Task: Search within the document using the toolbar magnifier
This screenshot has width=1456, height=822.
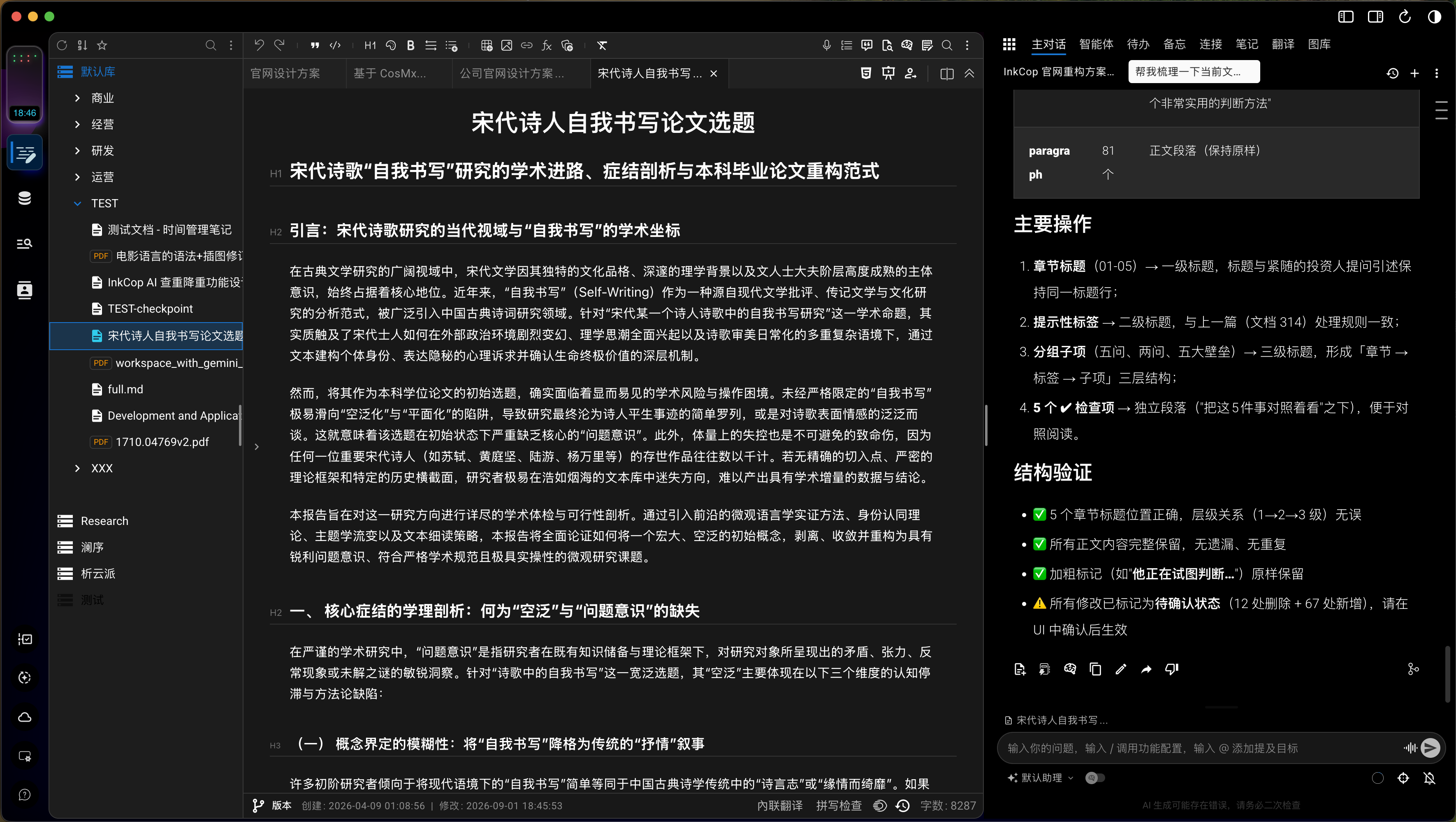Action: coord(947,45)
